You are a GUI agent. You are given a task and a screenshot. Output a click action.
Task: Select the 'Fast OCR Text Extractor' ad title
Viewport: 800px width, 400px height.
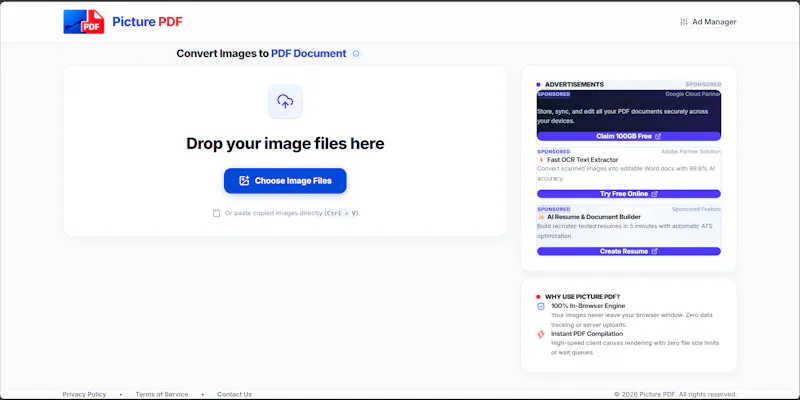[583, 160]
